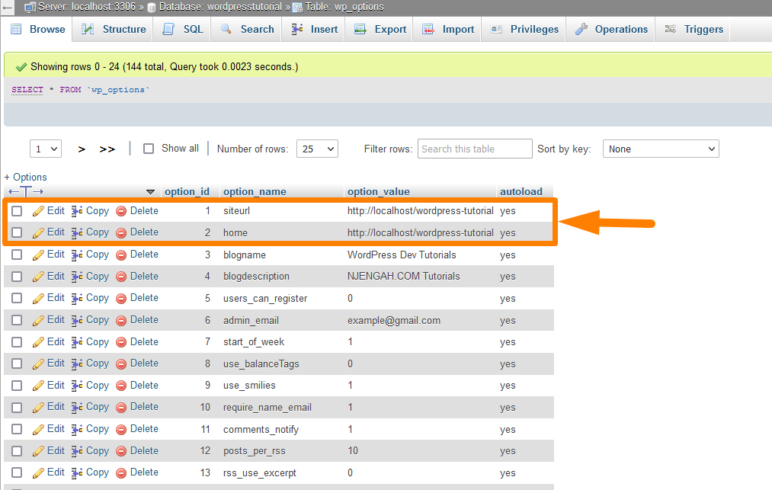Sort by the option_name column header

254,191
